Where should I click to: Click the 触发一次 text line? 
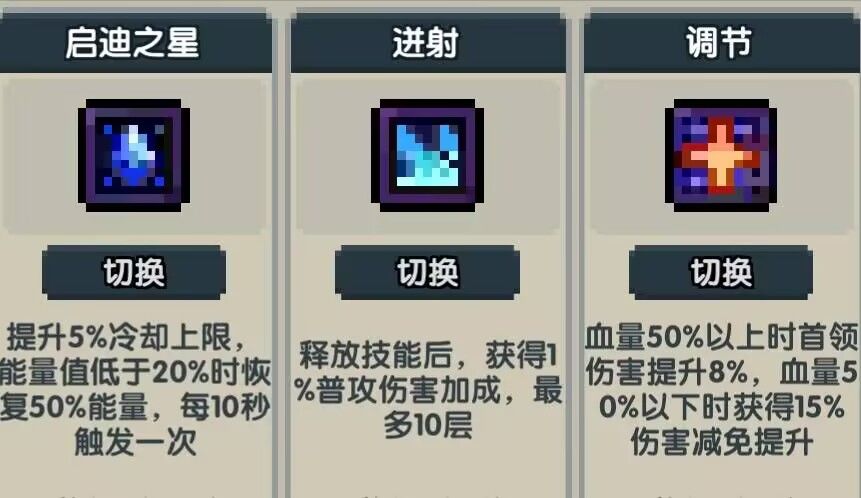[x=135, y=442]
